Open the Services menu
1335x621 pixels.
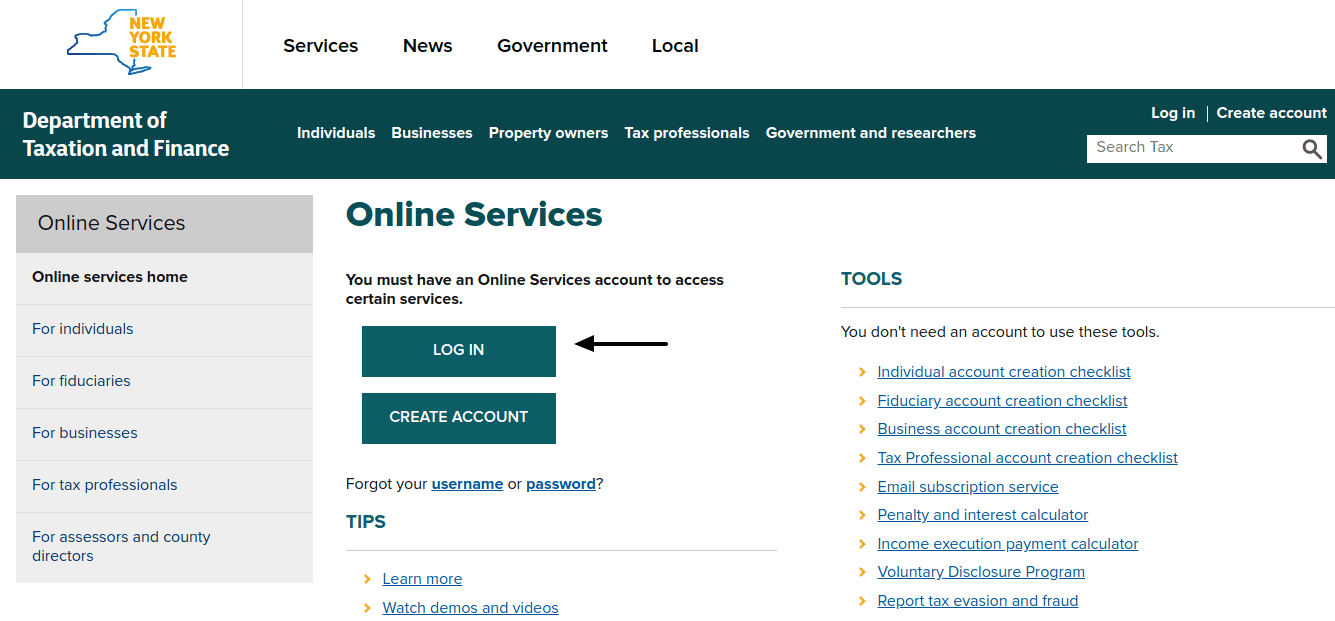point(320,45)
